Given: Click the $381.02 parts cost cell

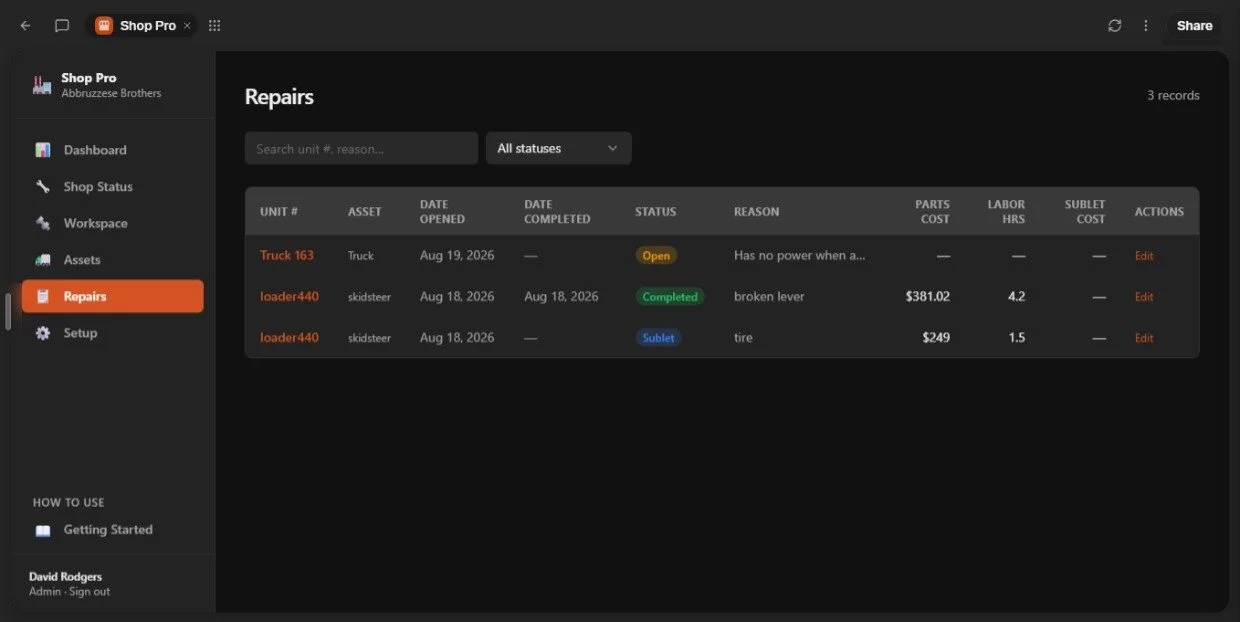Looking at the screenshot, I should tap(928, 296).
